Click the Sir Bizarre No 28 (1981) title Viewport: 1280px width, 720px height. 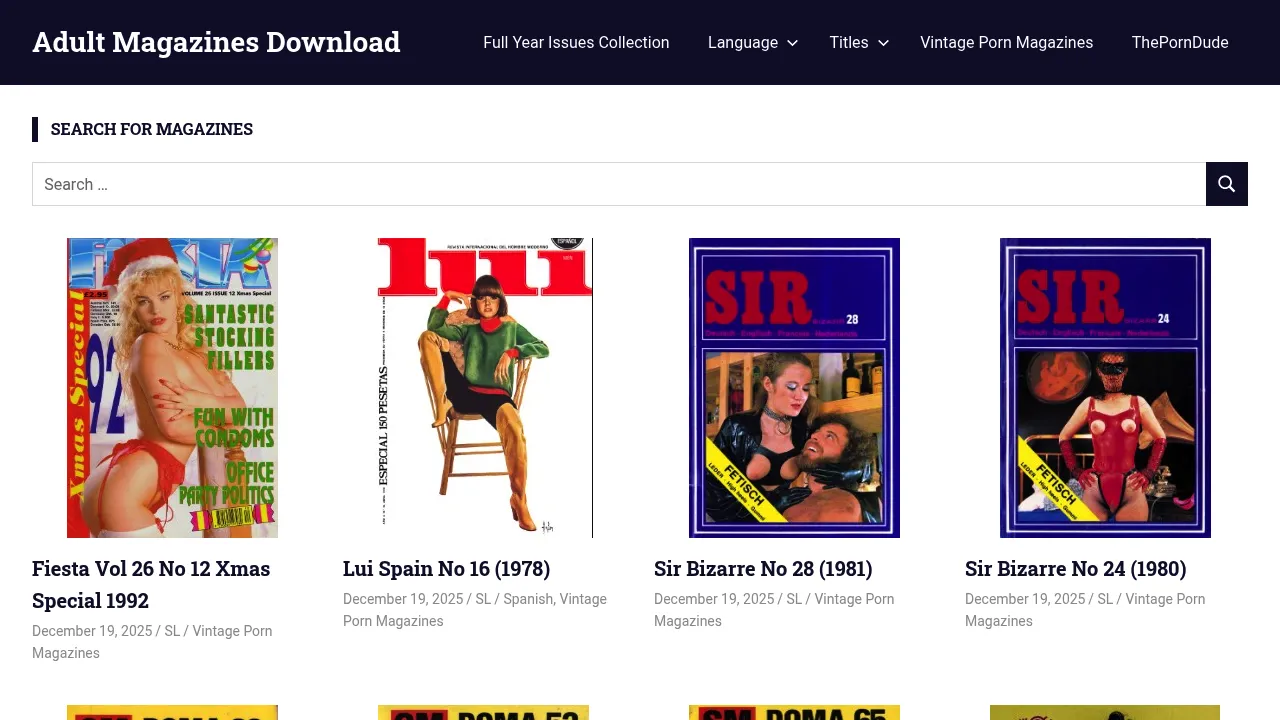[x=763, y=569]
